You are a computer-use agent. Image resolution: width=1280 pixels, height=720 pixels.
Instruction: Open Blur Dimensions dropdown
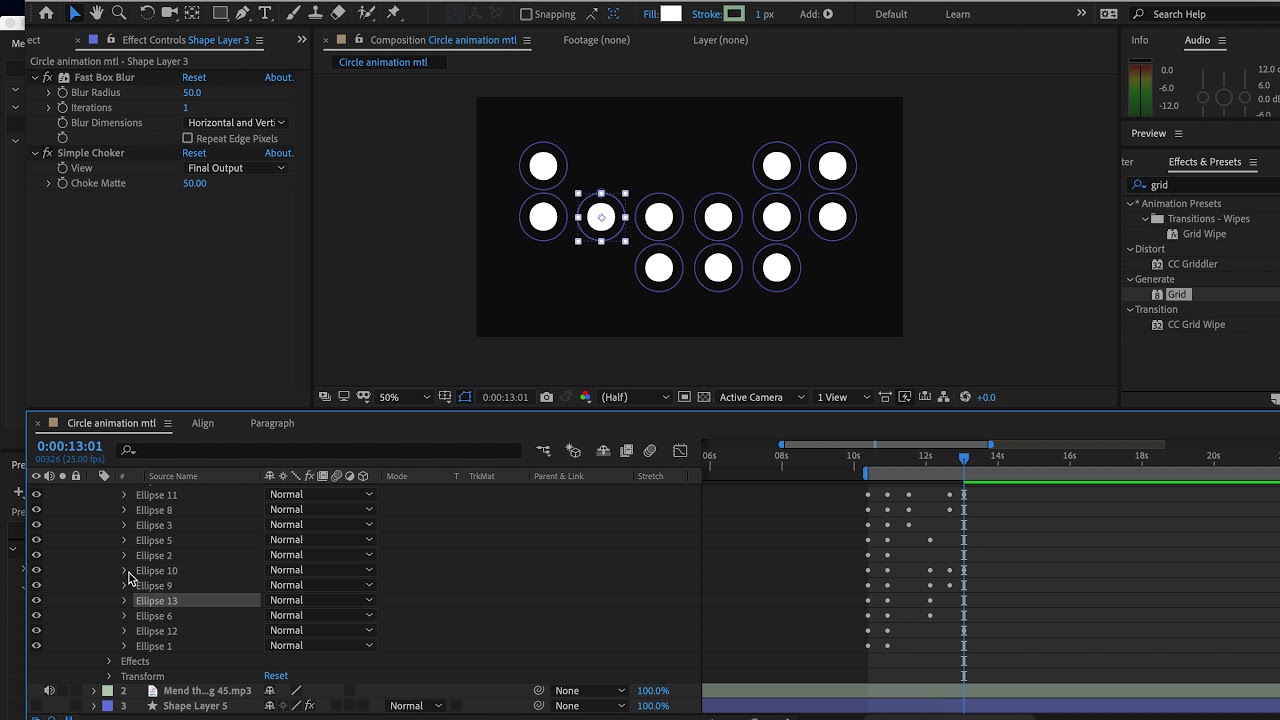pyautogui.click(x=236, y=122)
